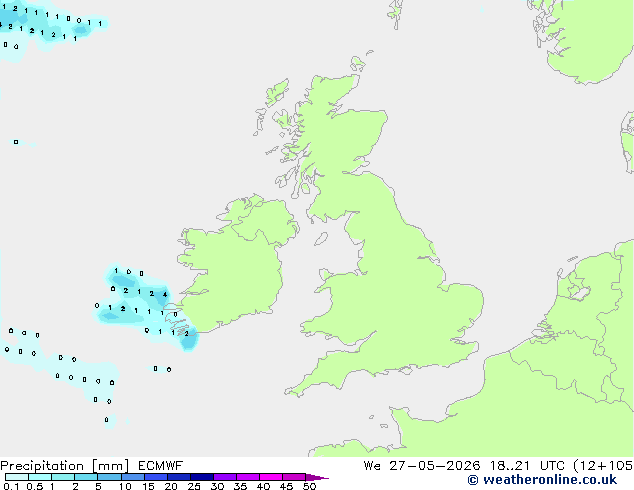The height and width of the screenshot is (490, 634).
Task: Click the '10' legend scale label
Action: [x=125, y=486]
